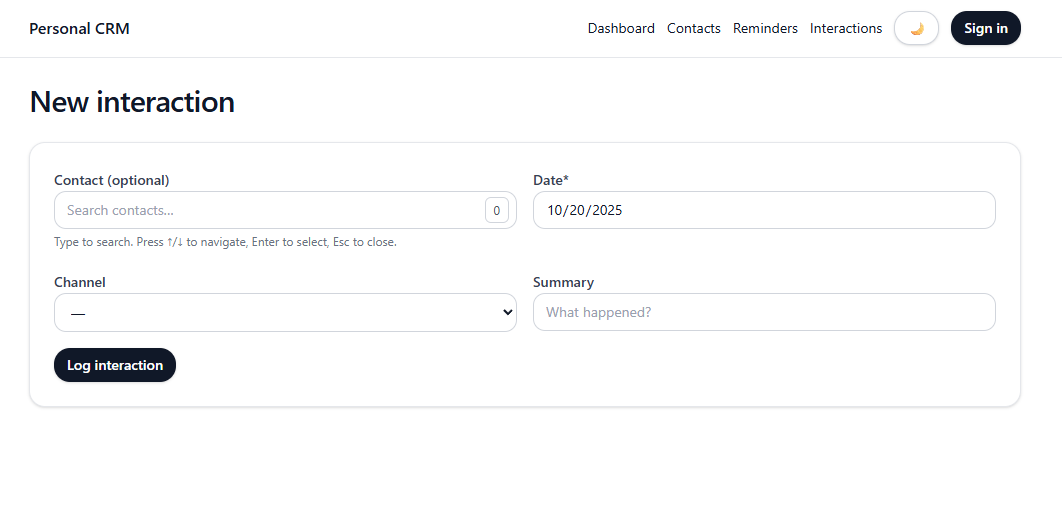The height and width of the screenshot is (529, 1062).
Task: Open the Dashboard page
Action: 621,28
